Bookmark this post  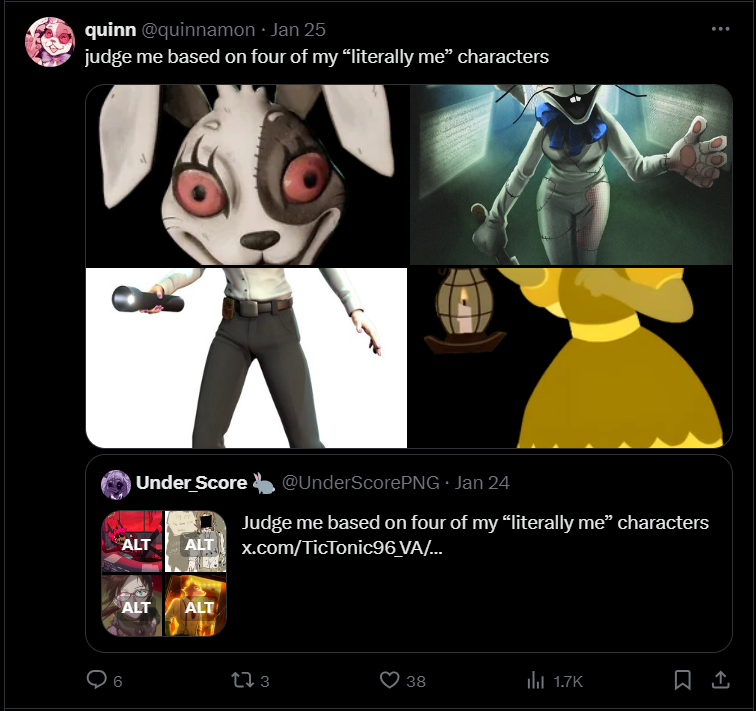(682, 680)
